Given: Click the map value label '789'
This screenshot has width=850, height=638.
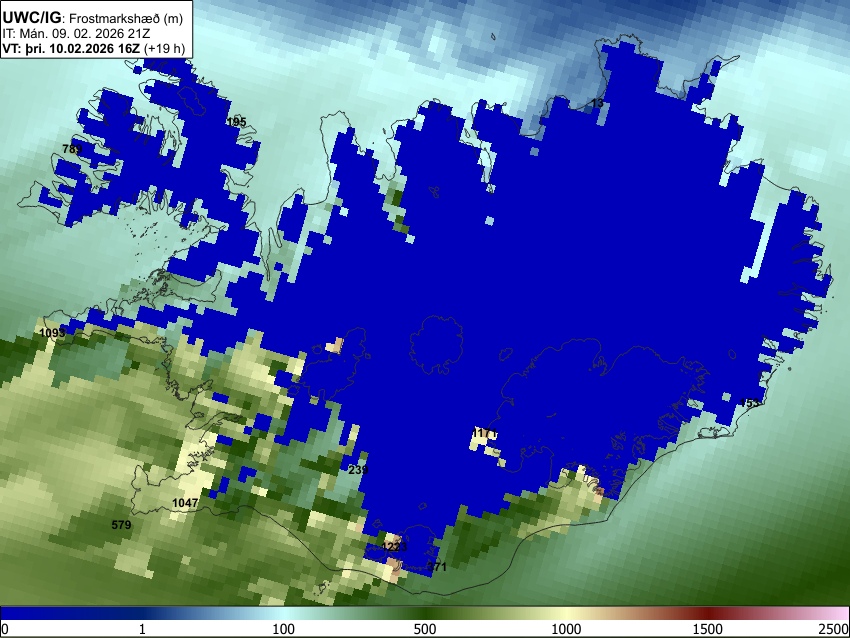Looking at the screenshot, I should [72, 149].
